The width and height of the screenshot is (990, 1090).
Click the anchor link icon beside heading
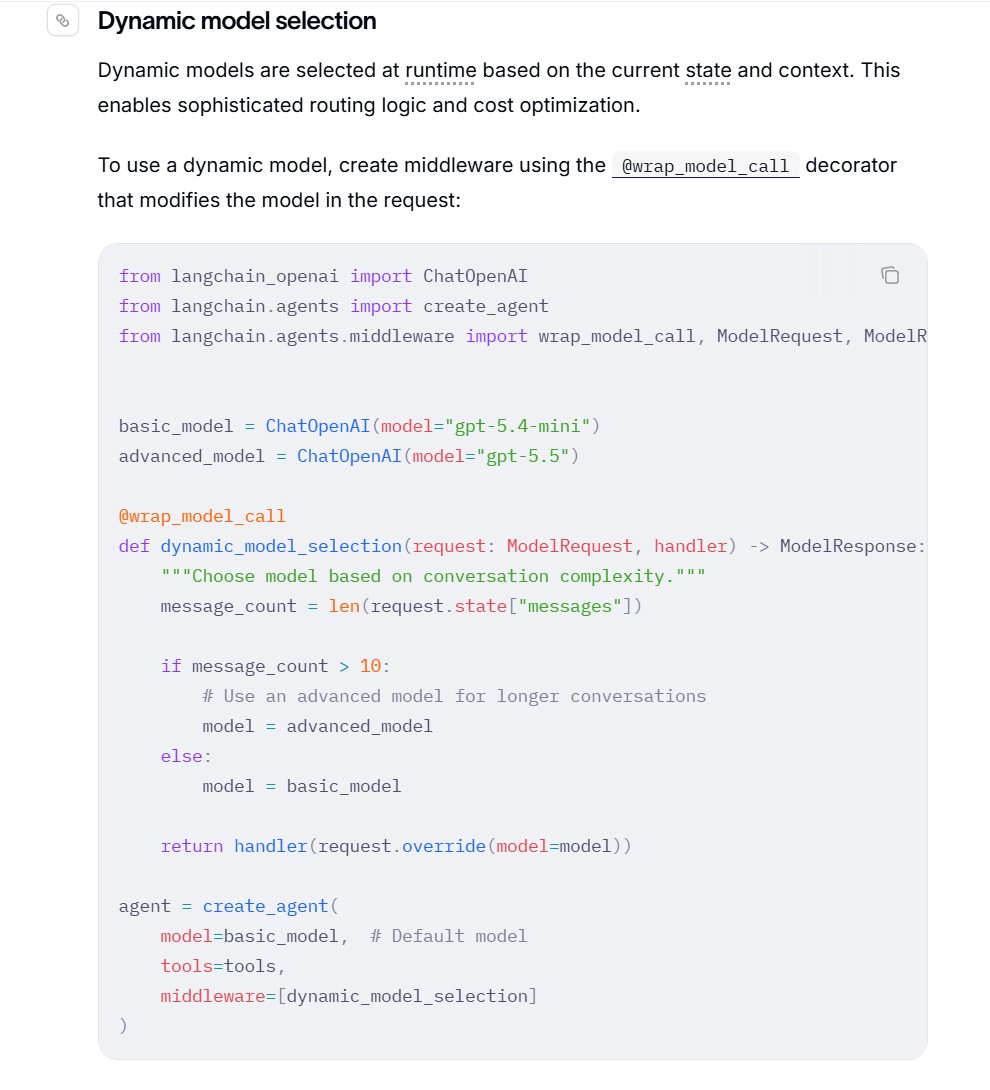pyautogui.click(x=63, y=21)
